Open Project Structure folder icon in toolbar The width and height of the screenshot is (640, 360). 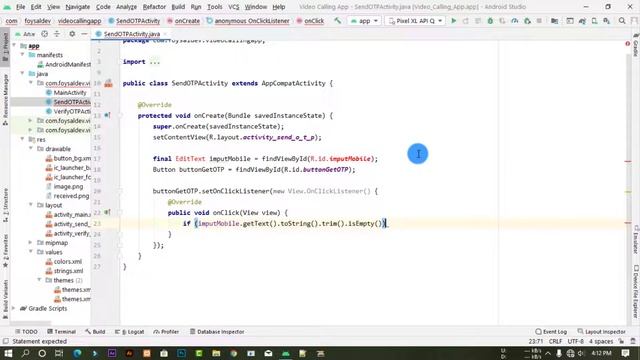click(x=554, y=21)
